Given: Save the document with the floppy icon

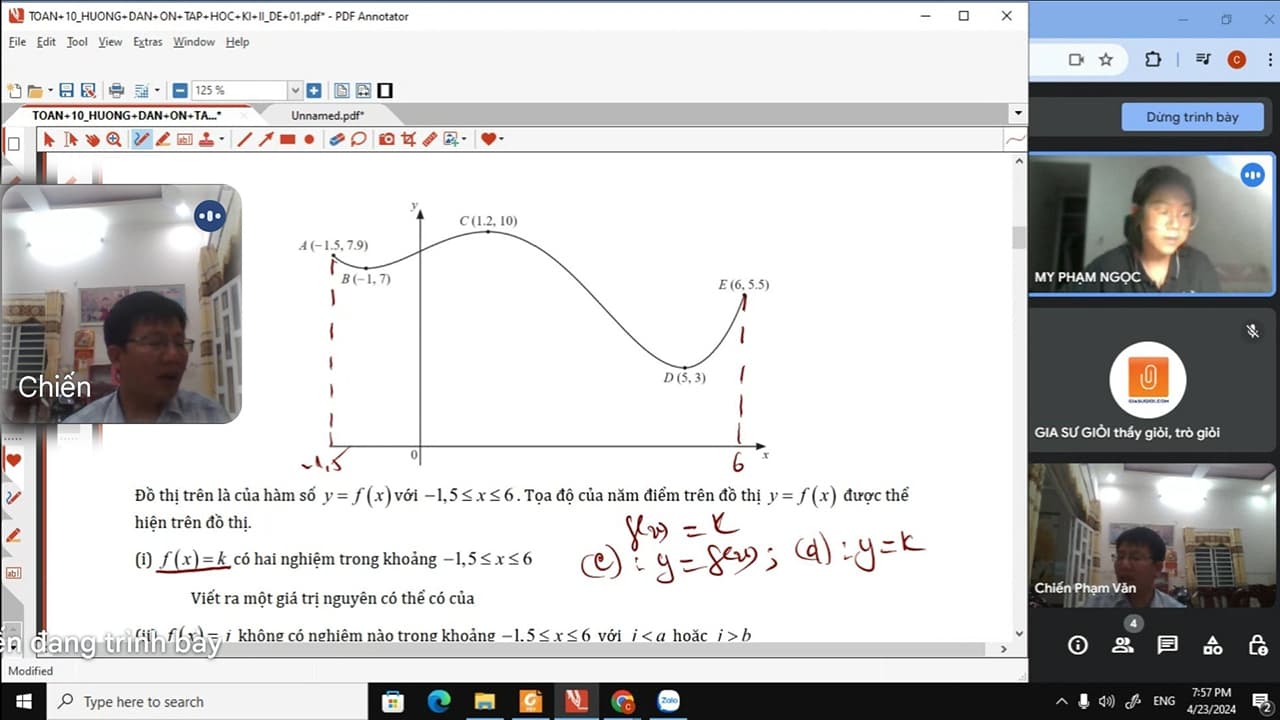Looking at the screenshot, I should click(x=67, y=90).
